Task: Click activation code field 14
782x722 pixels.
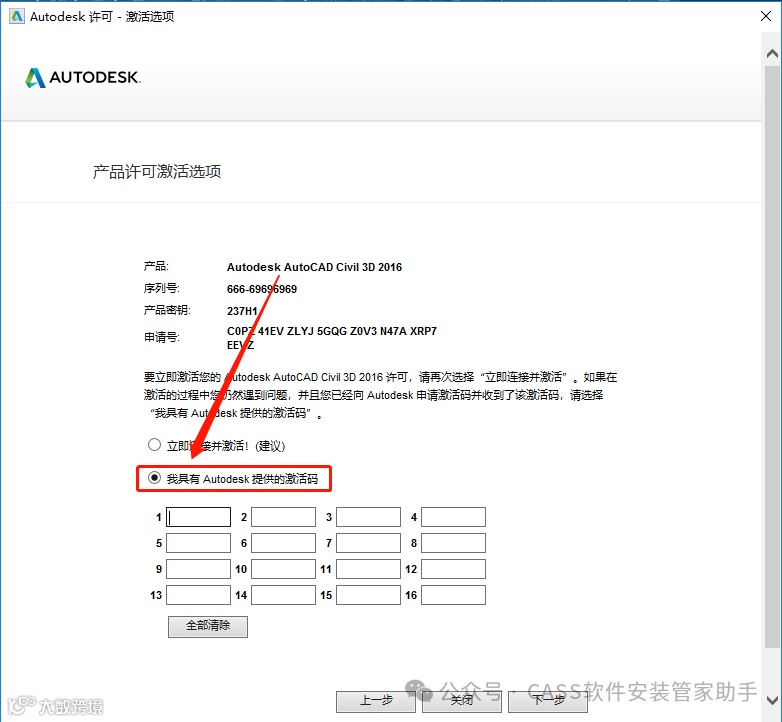Action: pos(283,595)
